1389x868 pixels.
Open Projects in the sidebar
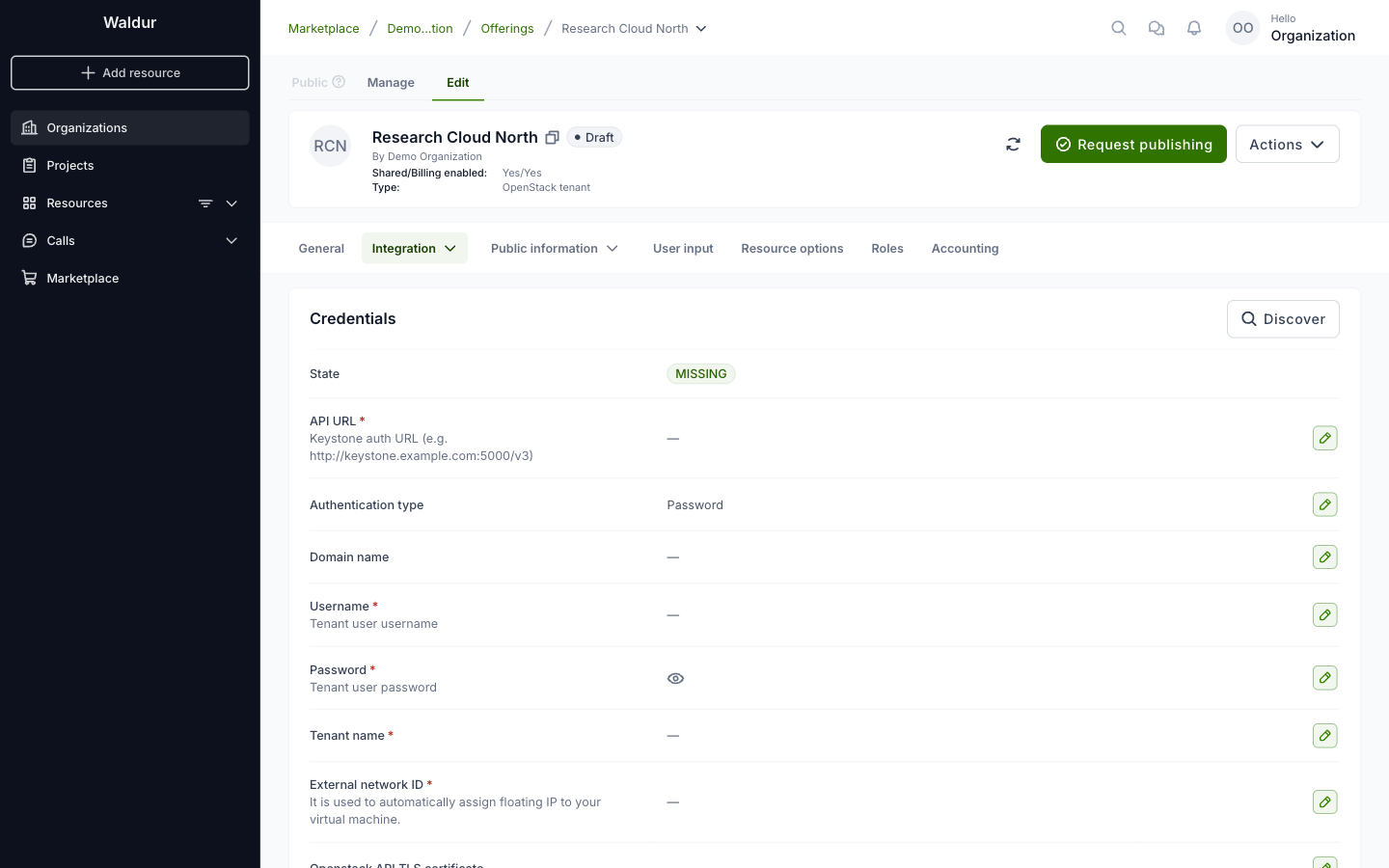tap(130, 166)
